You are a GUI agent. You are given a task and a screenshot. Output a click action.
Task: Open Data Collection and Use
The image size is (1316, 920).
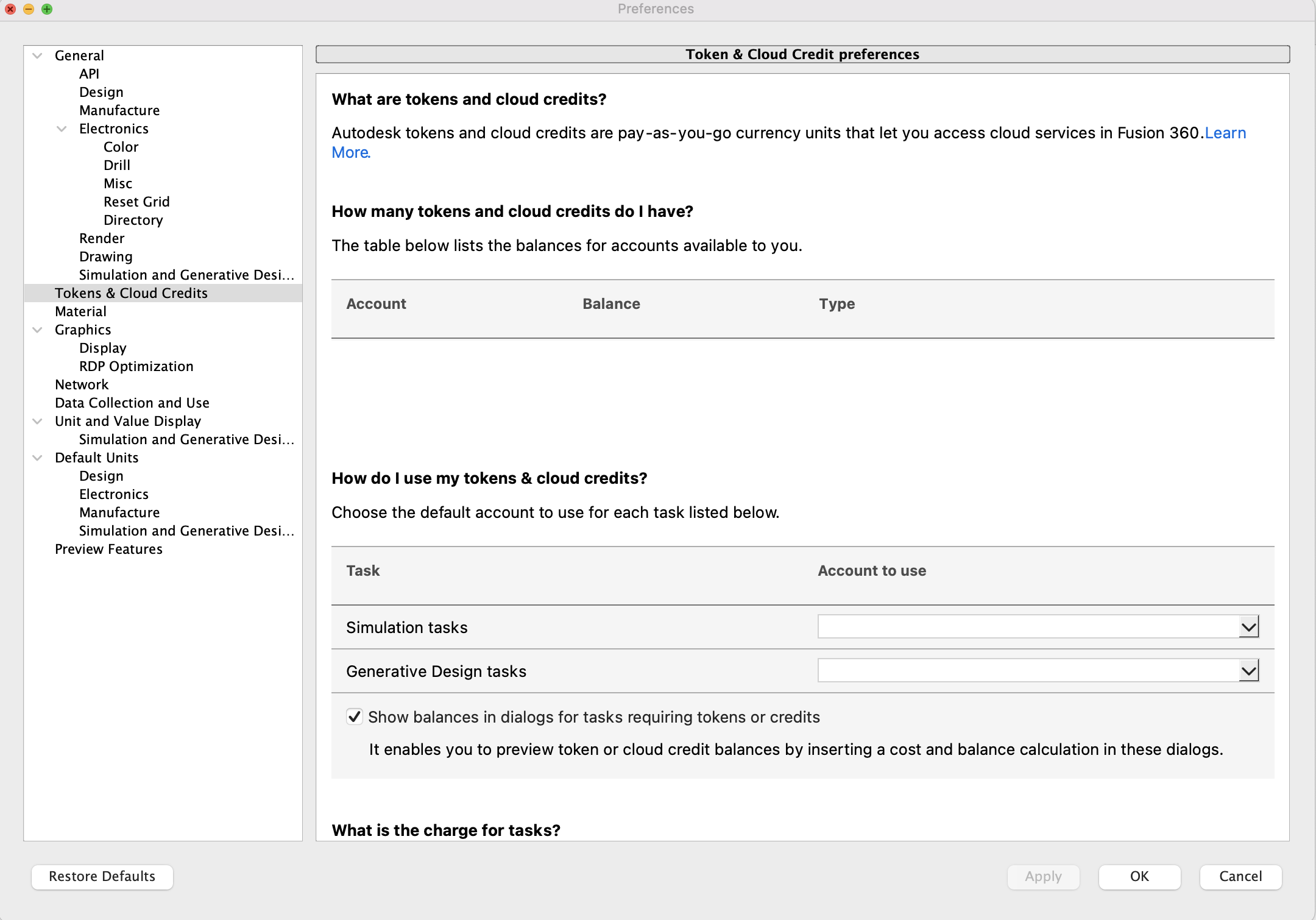tap(132, 403)
